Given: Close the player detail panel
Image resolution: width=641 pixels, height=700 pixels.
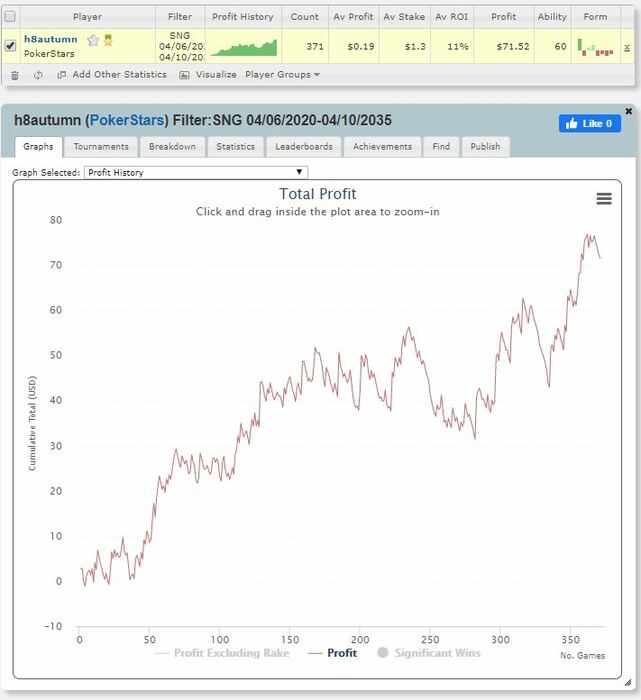Looking at the screenshot, I should pyautogui.click(x=629, y=111).
